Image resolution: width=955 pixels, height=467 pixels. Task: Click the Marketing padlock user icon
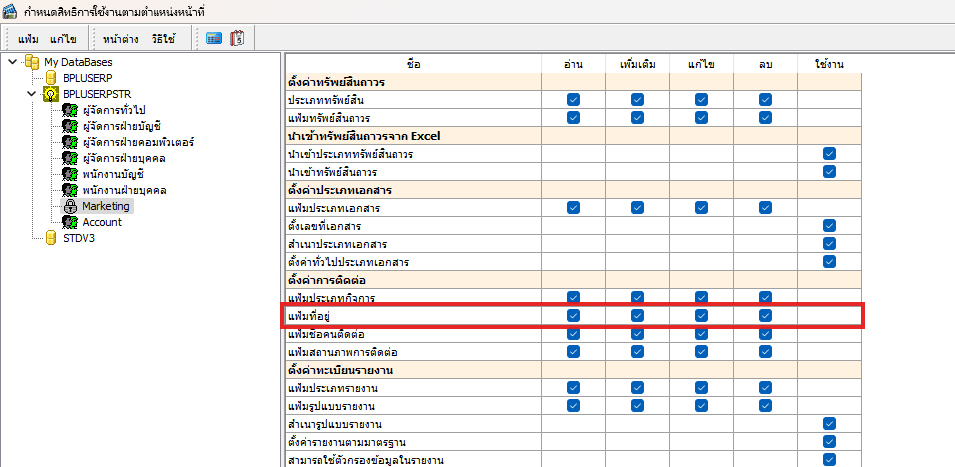70,206
